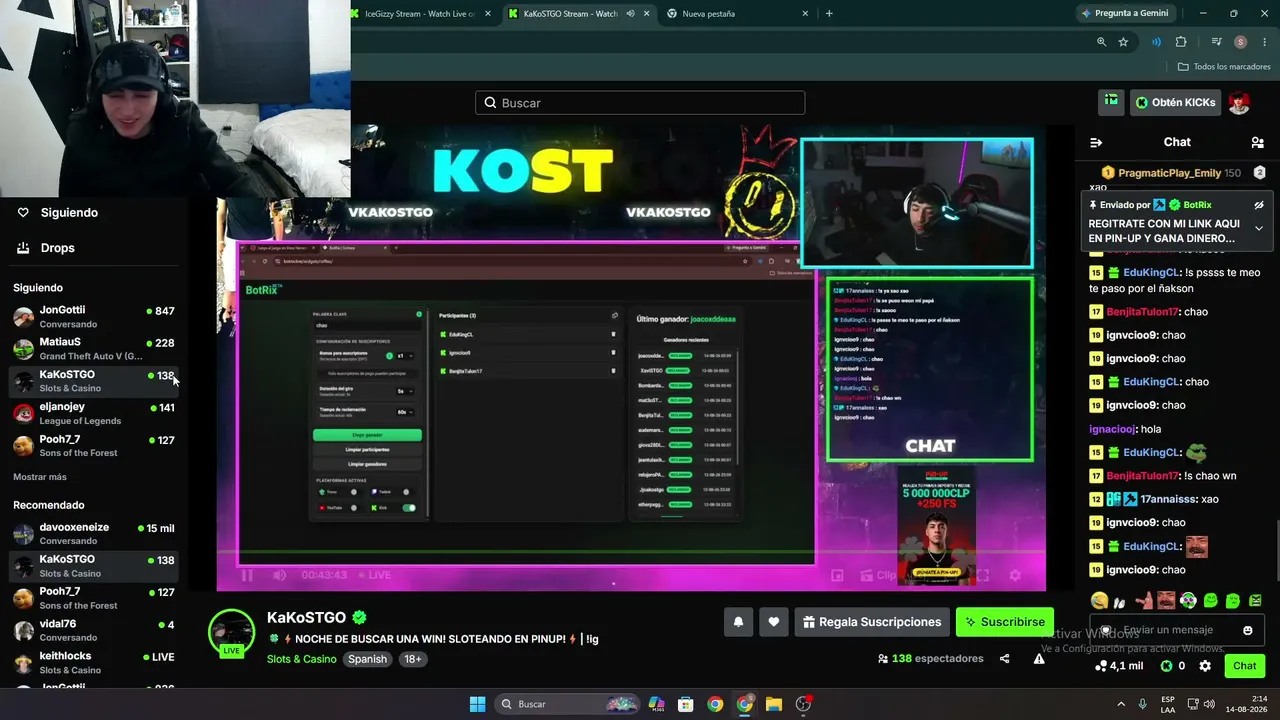1280x720 pixels.
Task: Open a new browser tab
Action: click(x=829, y=14)
